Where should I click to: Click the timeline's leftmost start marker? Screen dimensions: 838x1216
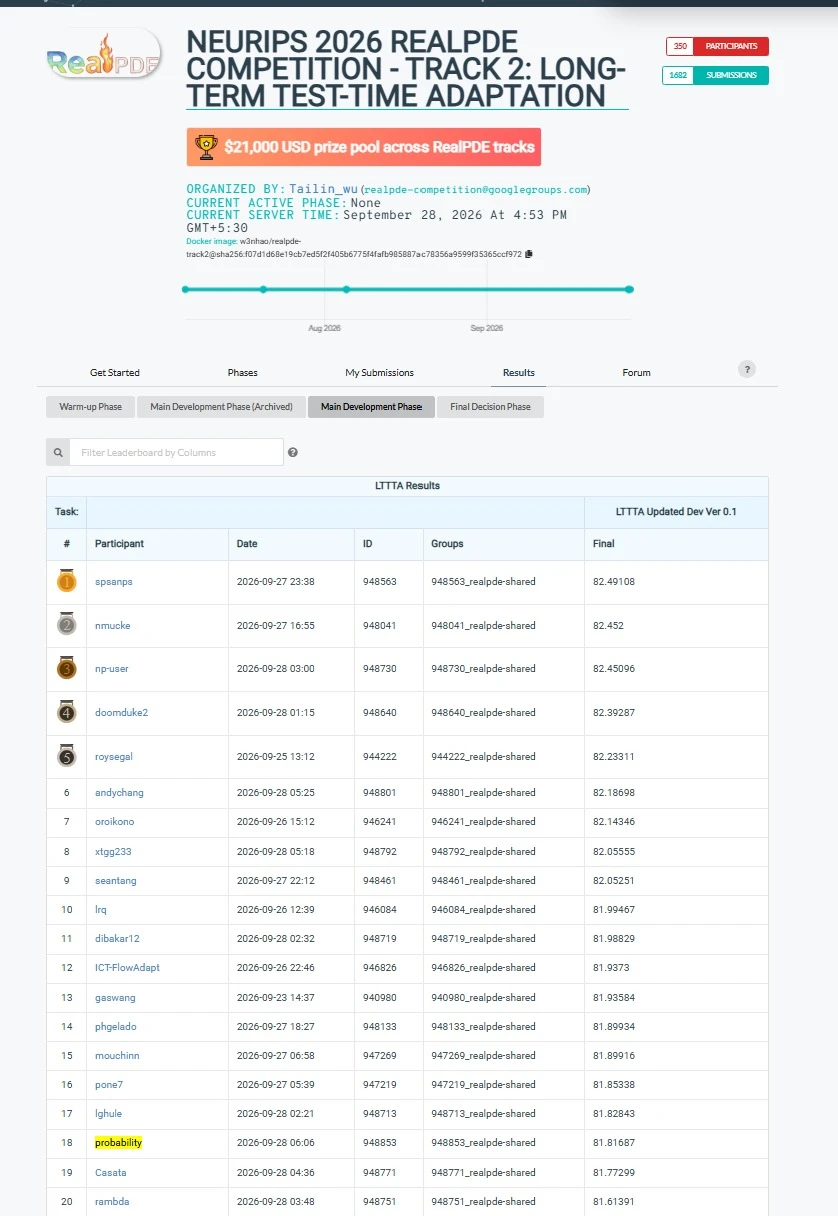(185, 289)
